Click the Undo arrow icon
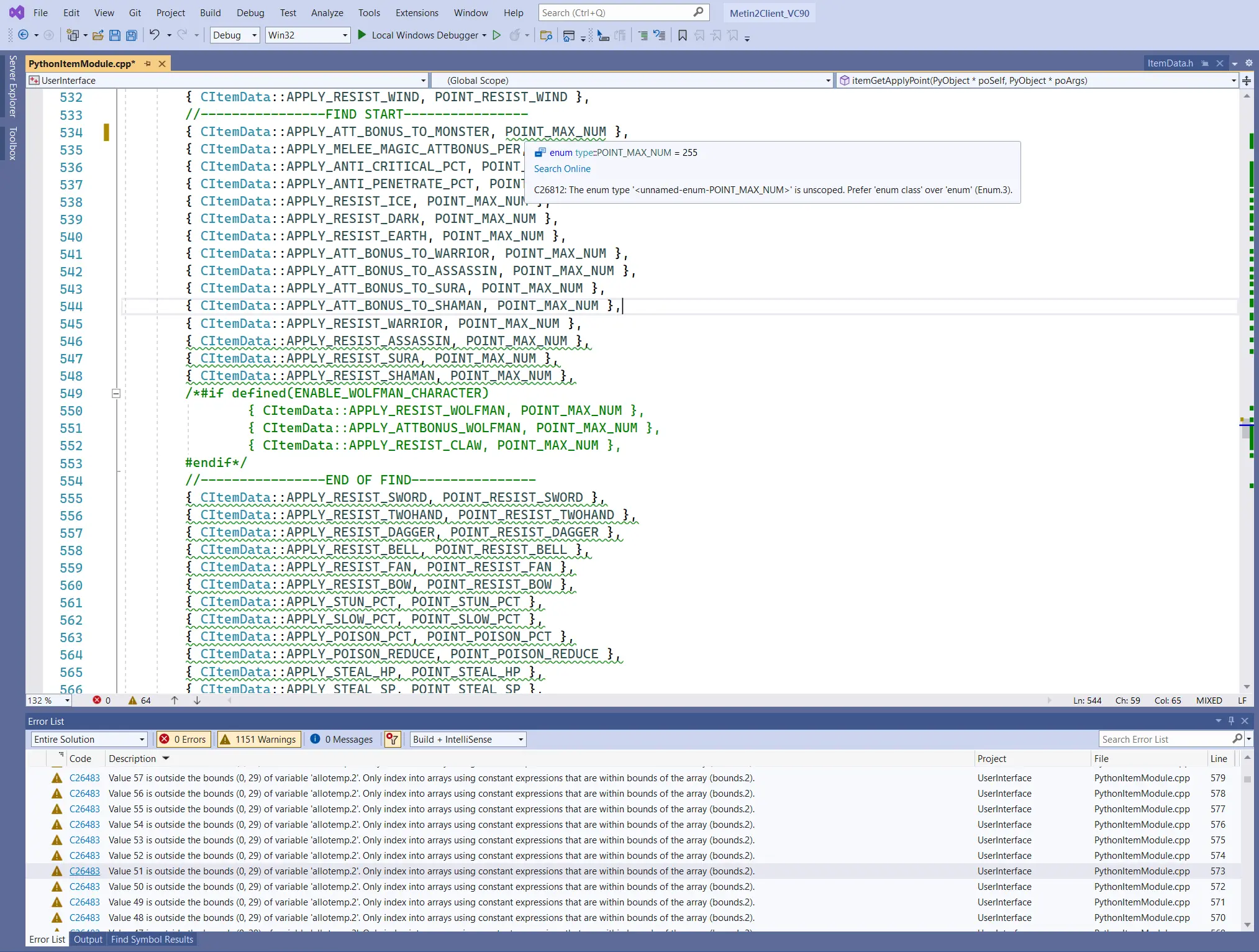Screen dimensions: 1259x952 pyautogui.click(x=154, y=35)
